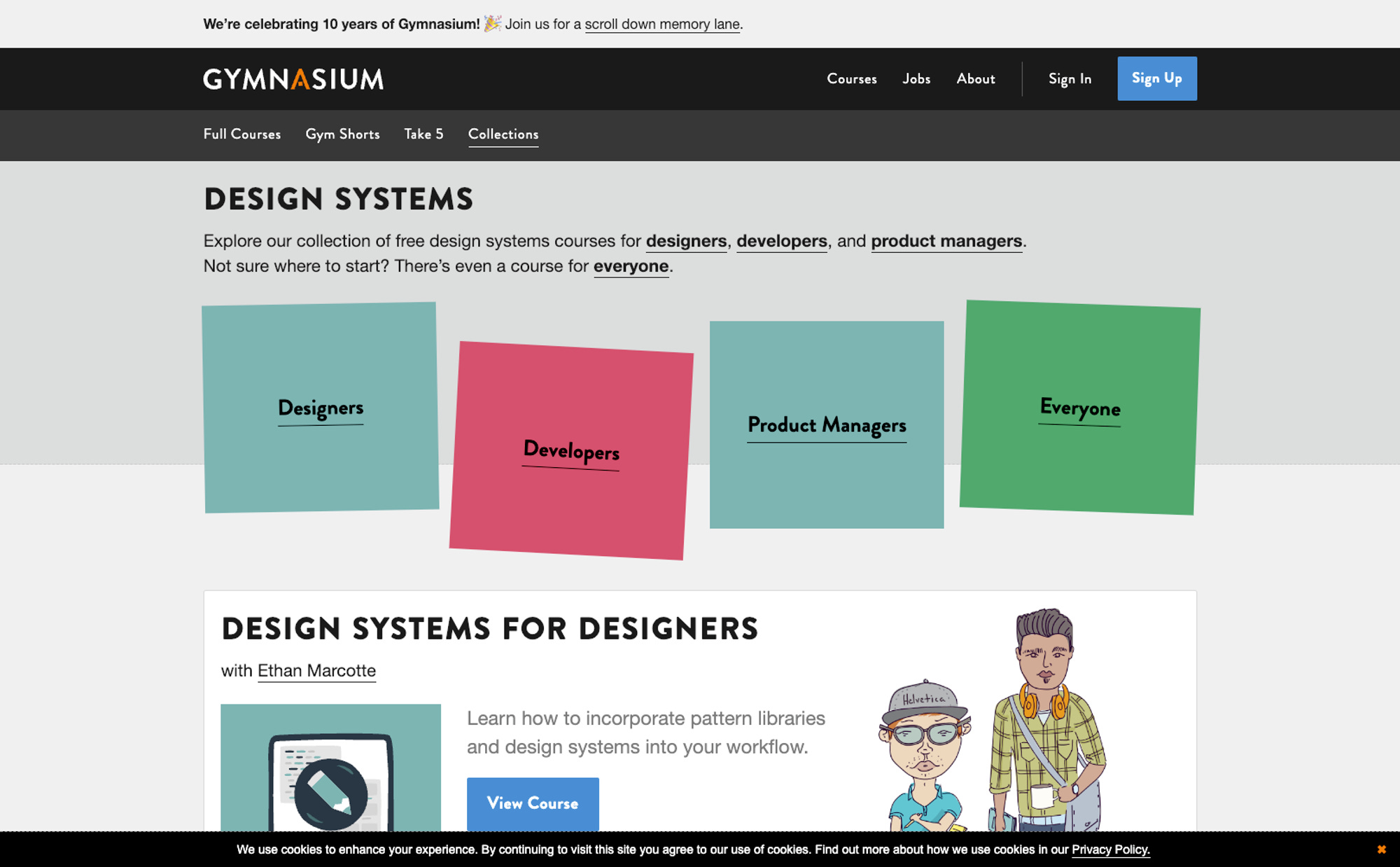Click the Gymnasium logo
This screenshot has width=1400, height=867.
click(x=293, y=79)
